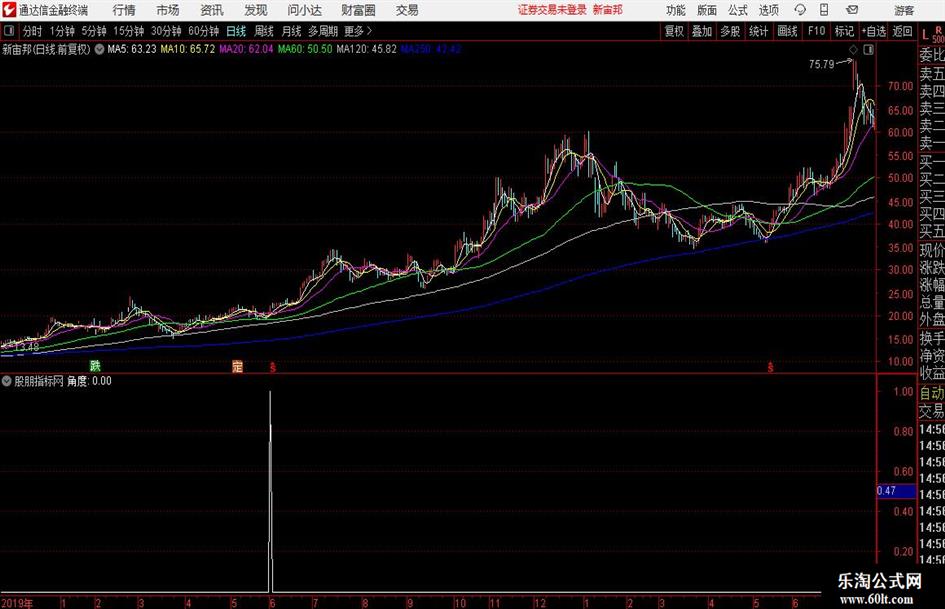Click the MA10: 65.72 label

[187, 49]
